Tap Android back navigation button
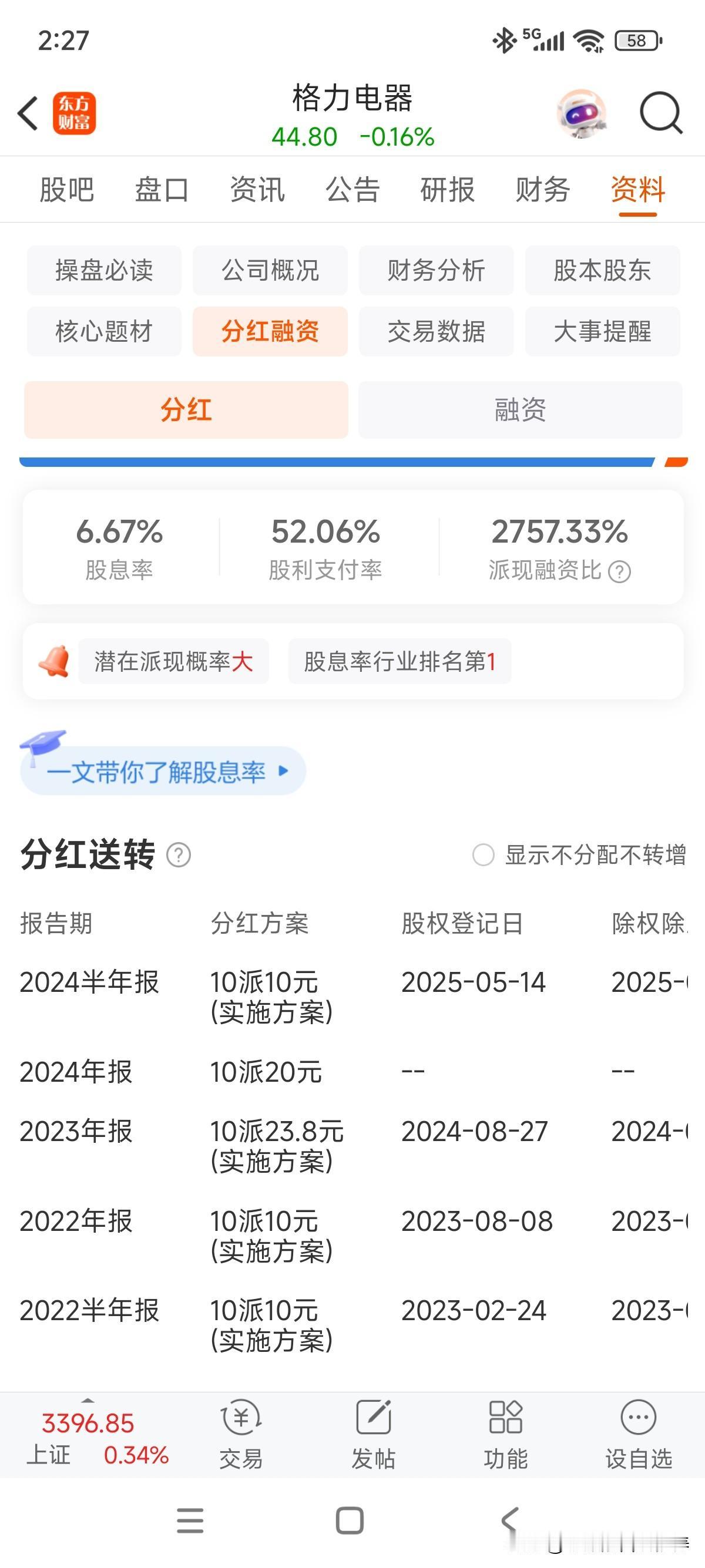 (x=509, y=1520)
